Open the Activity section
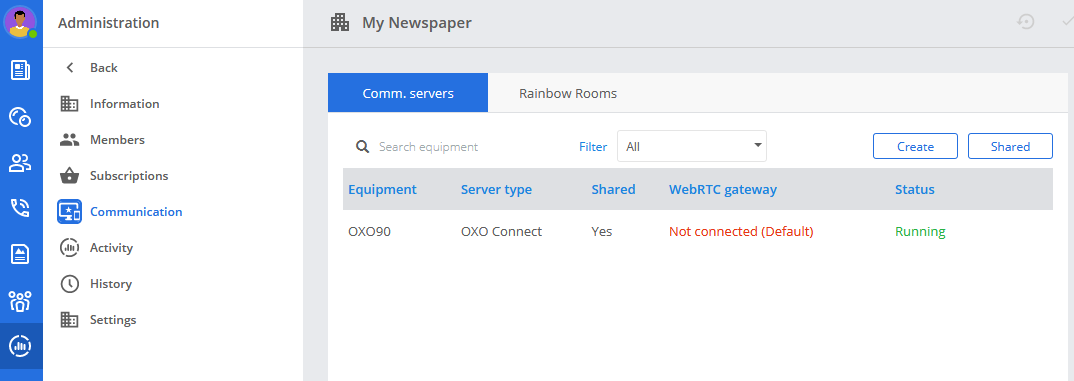The width and height of the screenshot is (1074, 381). click(111, 248)
